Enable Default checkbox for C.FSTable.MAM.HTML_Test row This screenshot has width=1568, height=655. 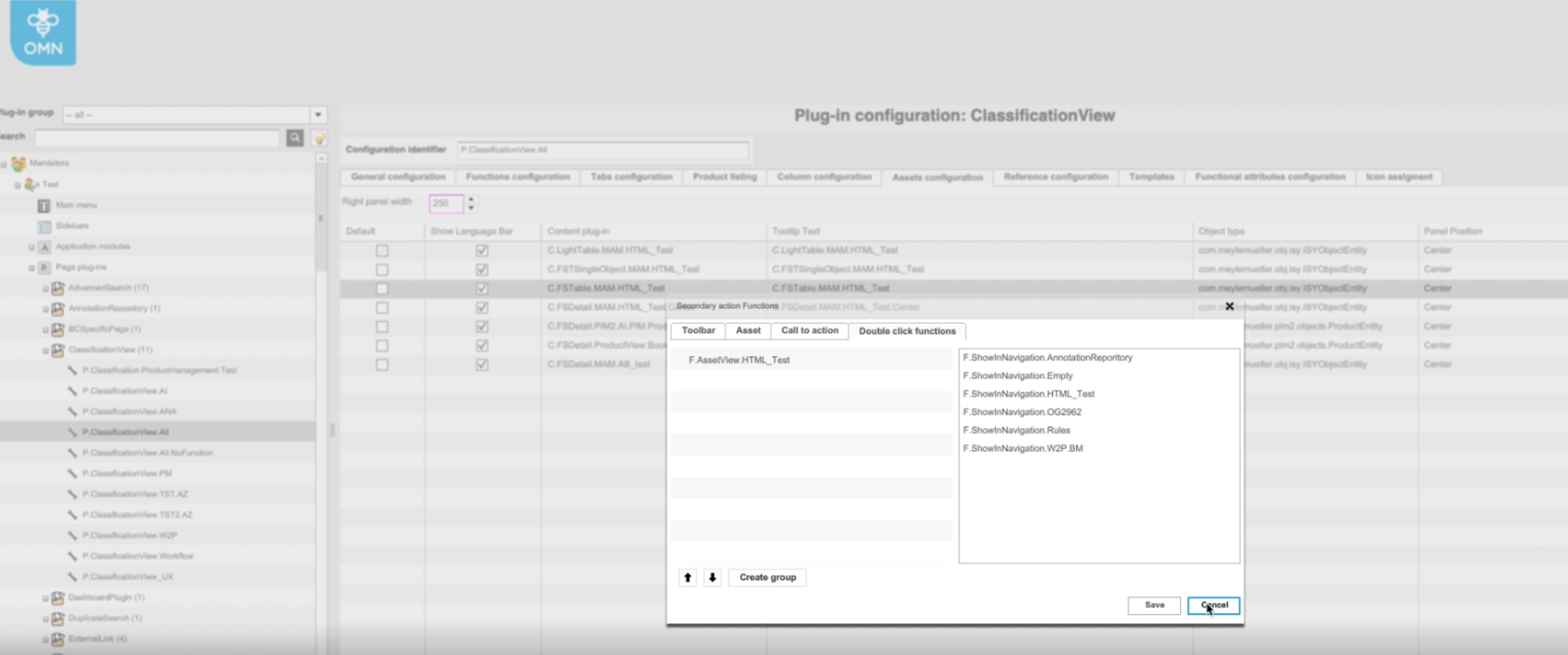click(x=382, y=288)
